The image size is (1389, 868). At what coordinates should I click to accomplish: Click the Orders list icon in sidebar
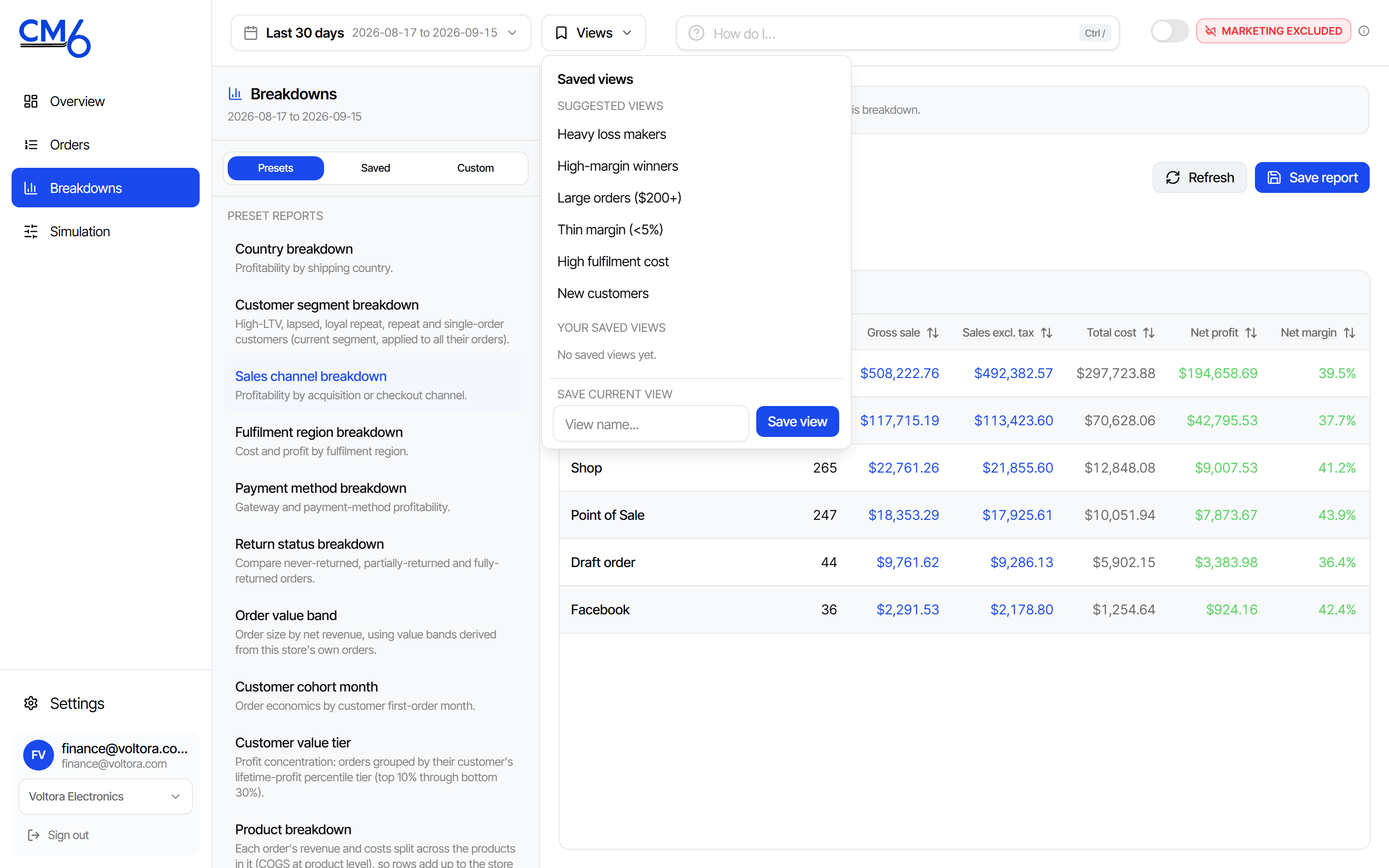point(31,145)
